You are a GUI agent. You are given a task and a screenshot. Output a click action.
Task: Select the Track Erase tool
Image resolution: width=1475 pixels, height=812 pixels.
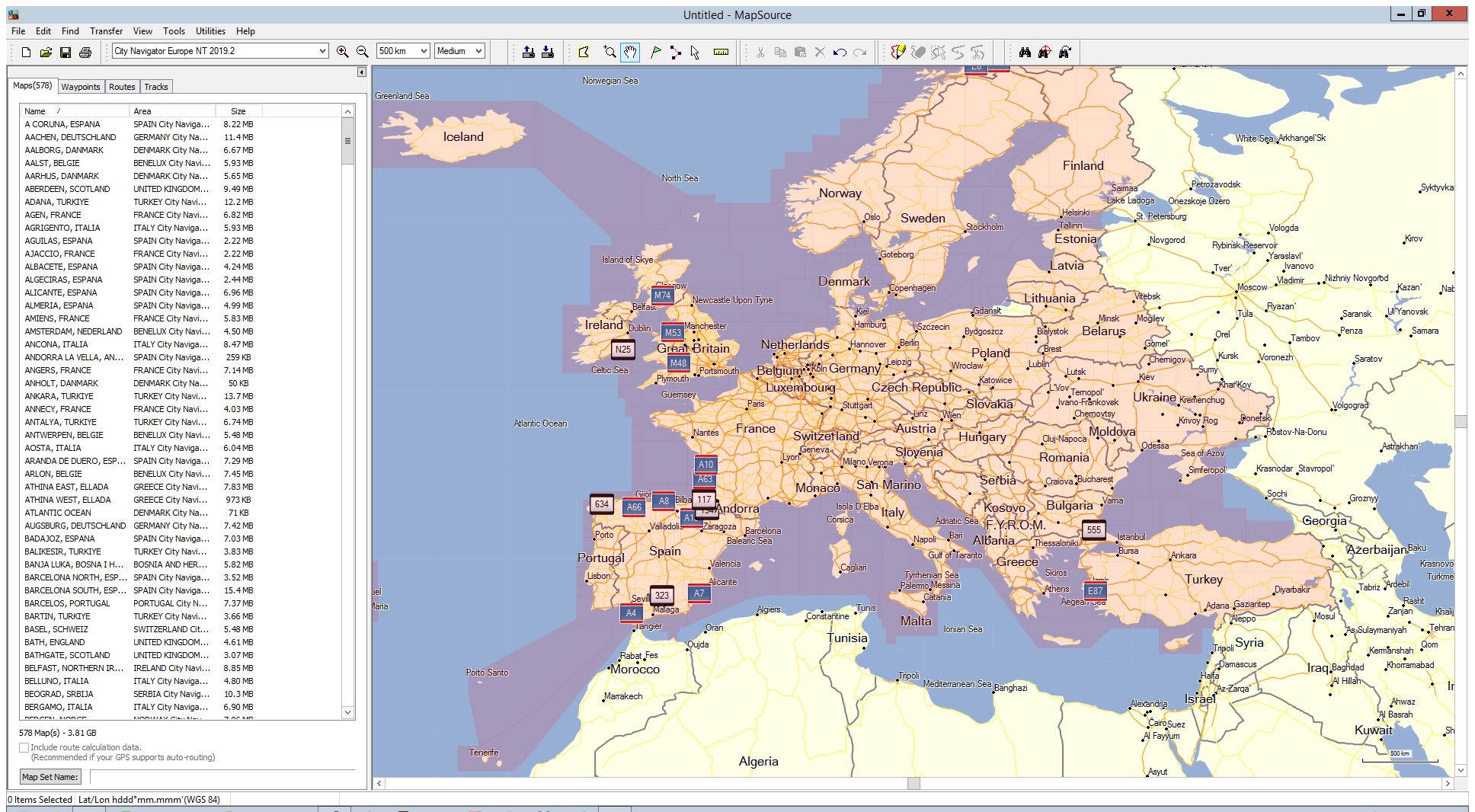click(x=919, y=52)
